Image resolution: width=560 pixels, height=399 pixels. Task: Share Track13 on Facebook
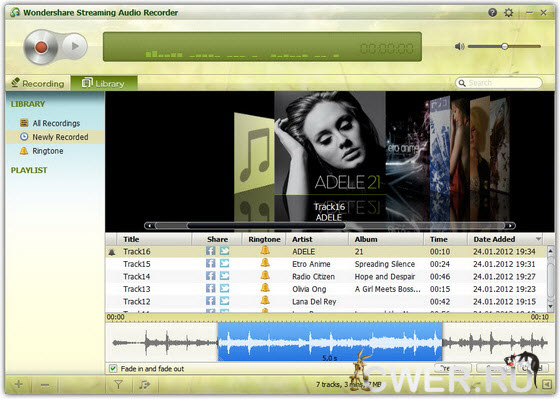[211, 289]
